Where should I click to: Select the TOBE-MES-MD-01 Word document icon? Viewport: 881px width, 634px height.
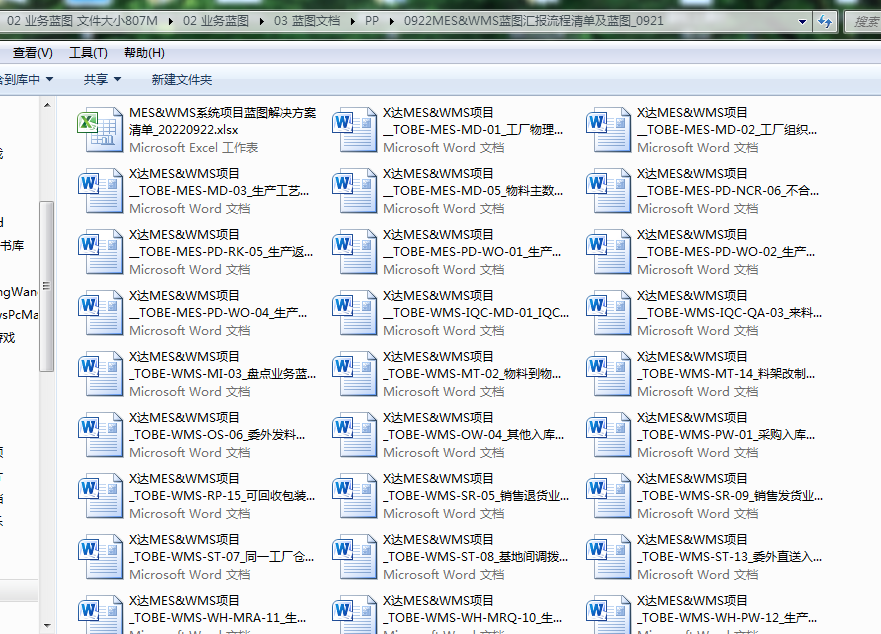pyautogui.click(x=354, y=130)
